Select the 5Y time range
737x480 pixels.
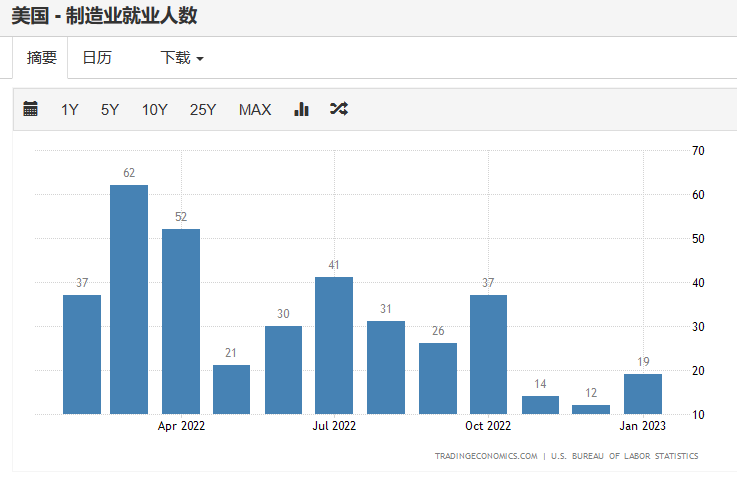pos(110,110)
